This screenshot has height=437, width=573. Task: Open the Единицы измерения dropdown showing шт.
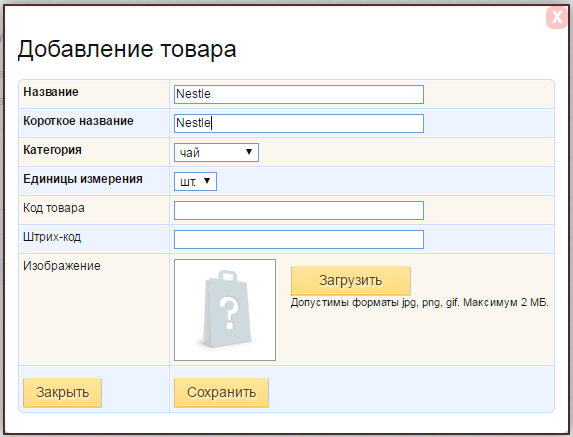point(196,181)
